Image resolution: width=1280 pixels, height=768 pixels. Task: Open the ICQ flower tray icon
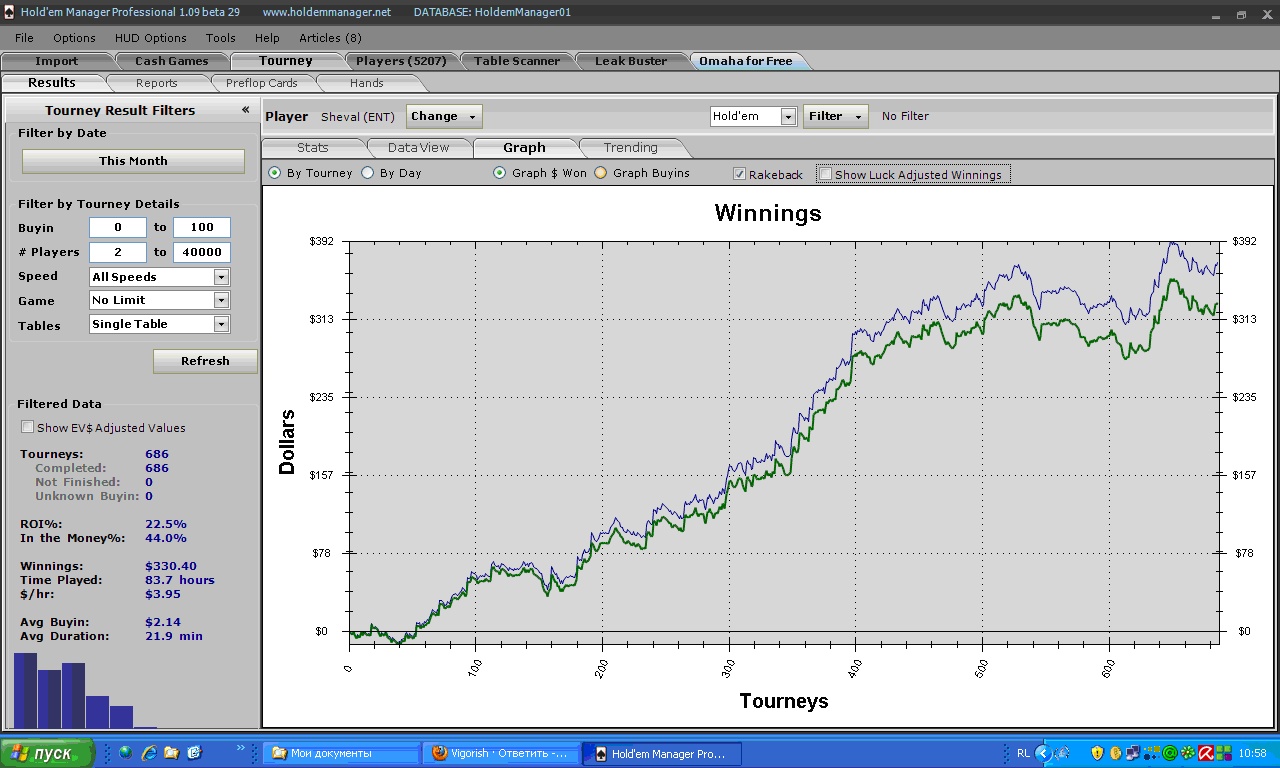[x=1187, y=753]
